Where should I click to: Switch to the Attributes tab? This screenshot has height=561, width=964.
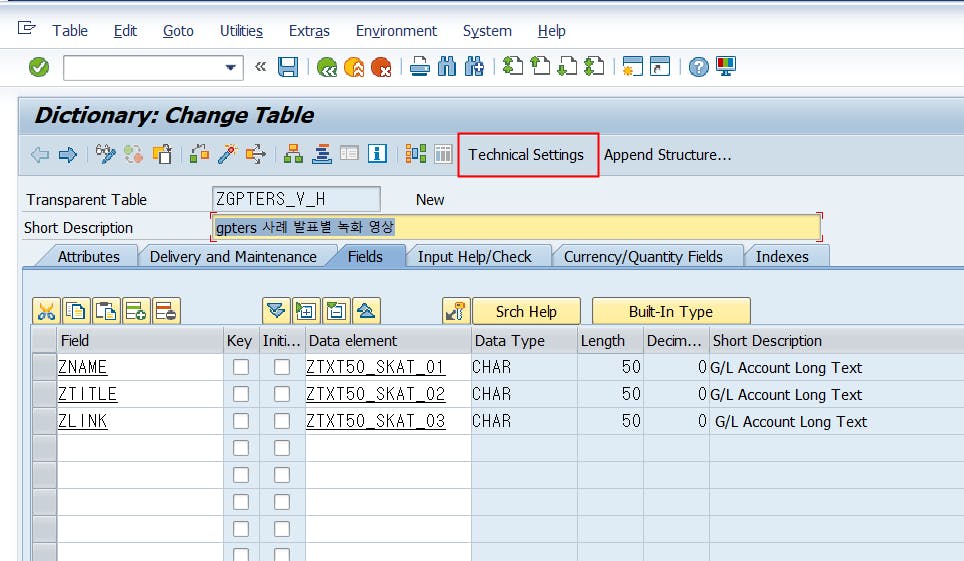[x=89, y=257]
